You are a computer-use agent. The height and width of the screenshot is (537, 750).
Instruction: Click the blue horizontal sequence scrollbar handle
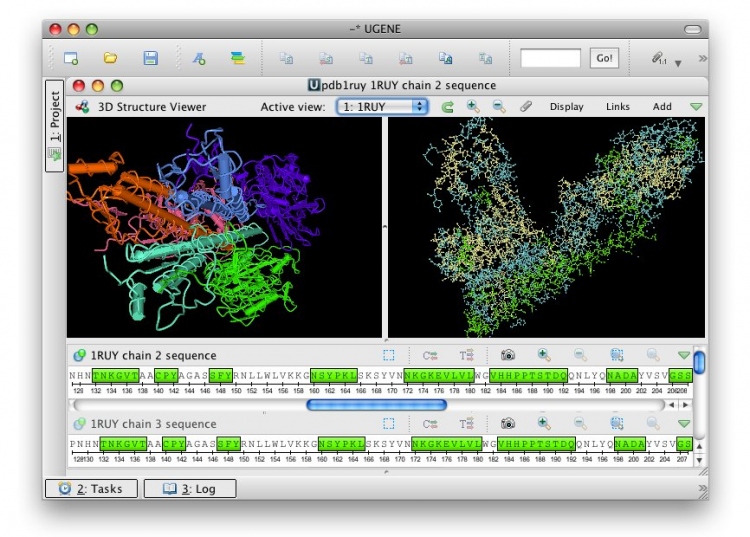(x=376, y=405)
